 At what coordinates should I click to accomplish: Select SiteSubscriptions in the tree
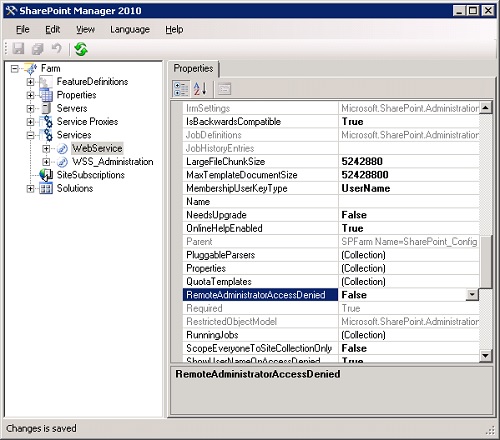[91, 175]
